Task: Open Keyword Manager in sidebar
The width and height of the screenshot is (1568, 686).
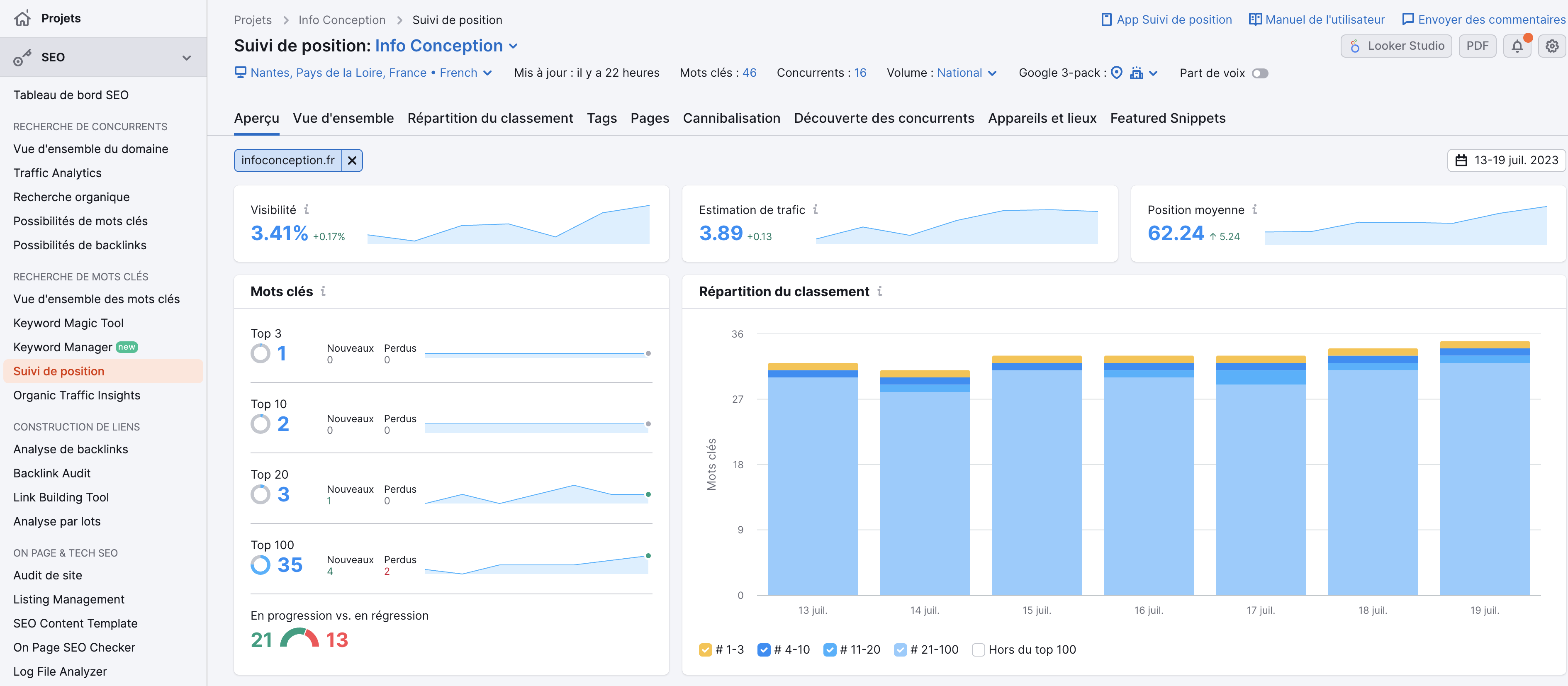Action: coord(63,347)
